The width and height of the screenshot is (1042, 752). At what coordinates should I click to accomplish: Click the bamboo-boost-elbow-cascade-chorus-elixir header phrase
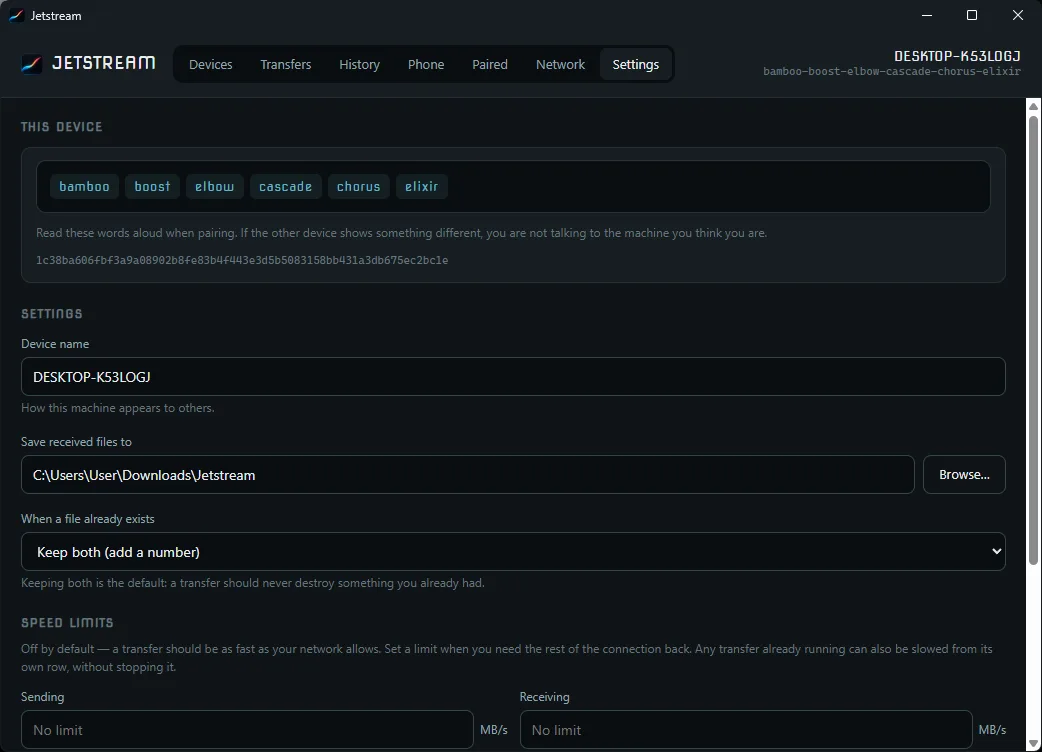click(x=892, y=71)
